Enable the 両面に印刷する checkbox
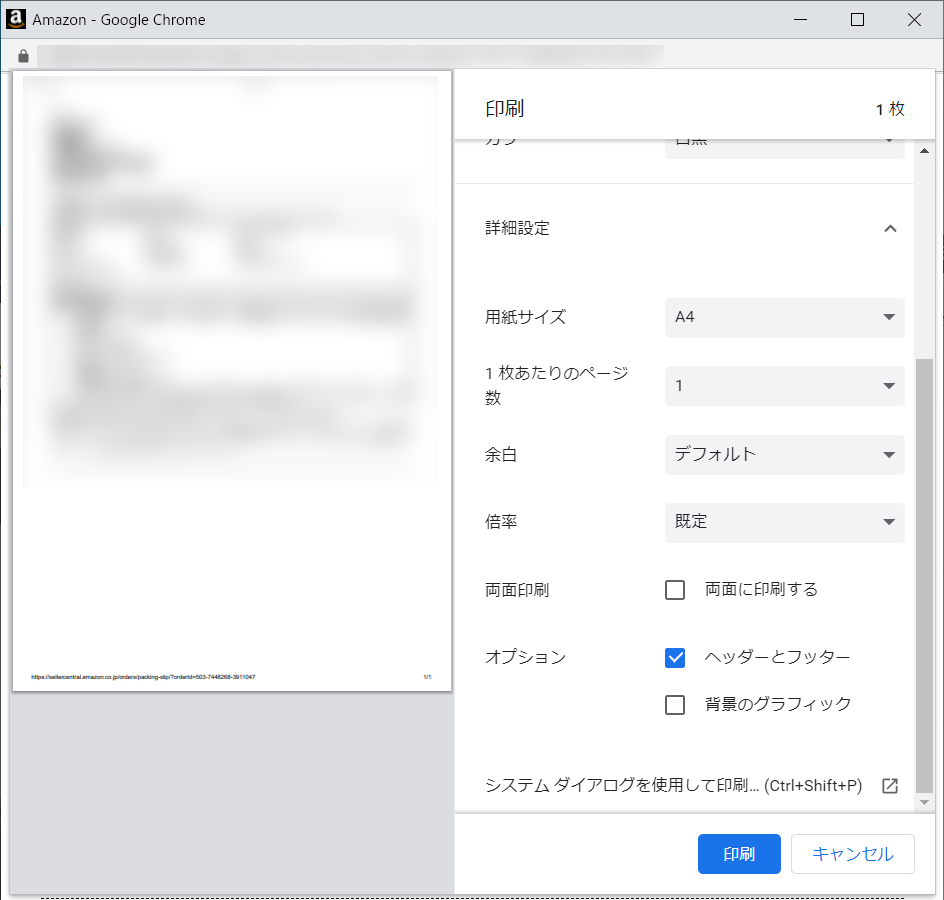Image resolution: width=944 pixels, height=900 pixels. pyautogui.click(x=675, y=589)
